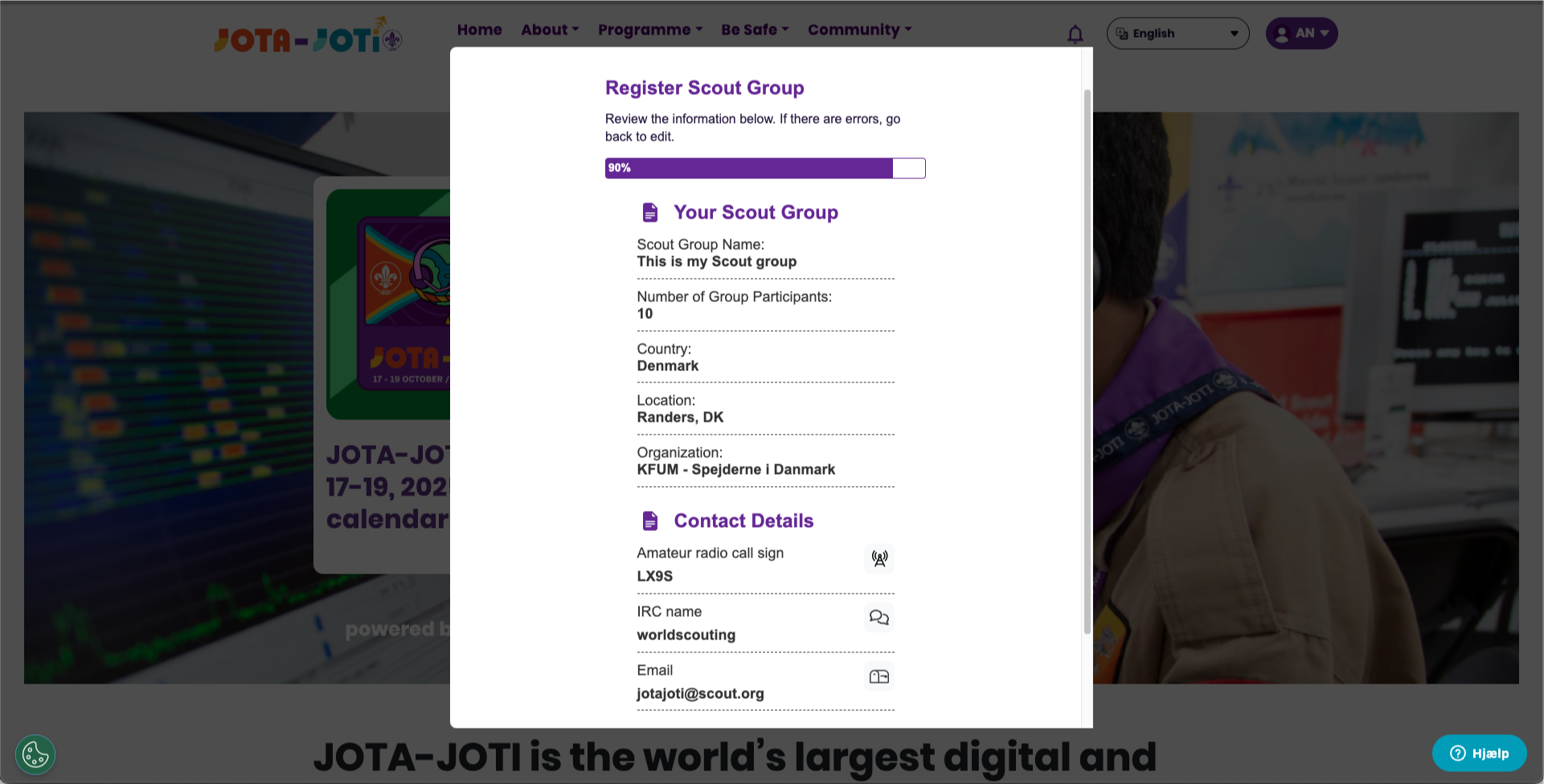Expand the Be Safe menu
1544x784 pixels.
click(x=755, y=30)
